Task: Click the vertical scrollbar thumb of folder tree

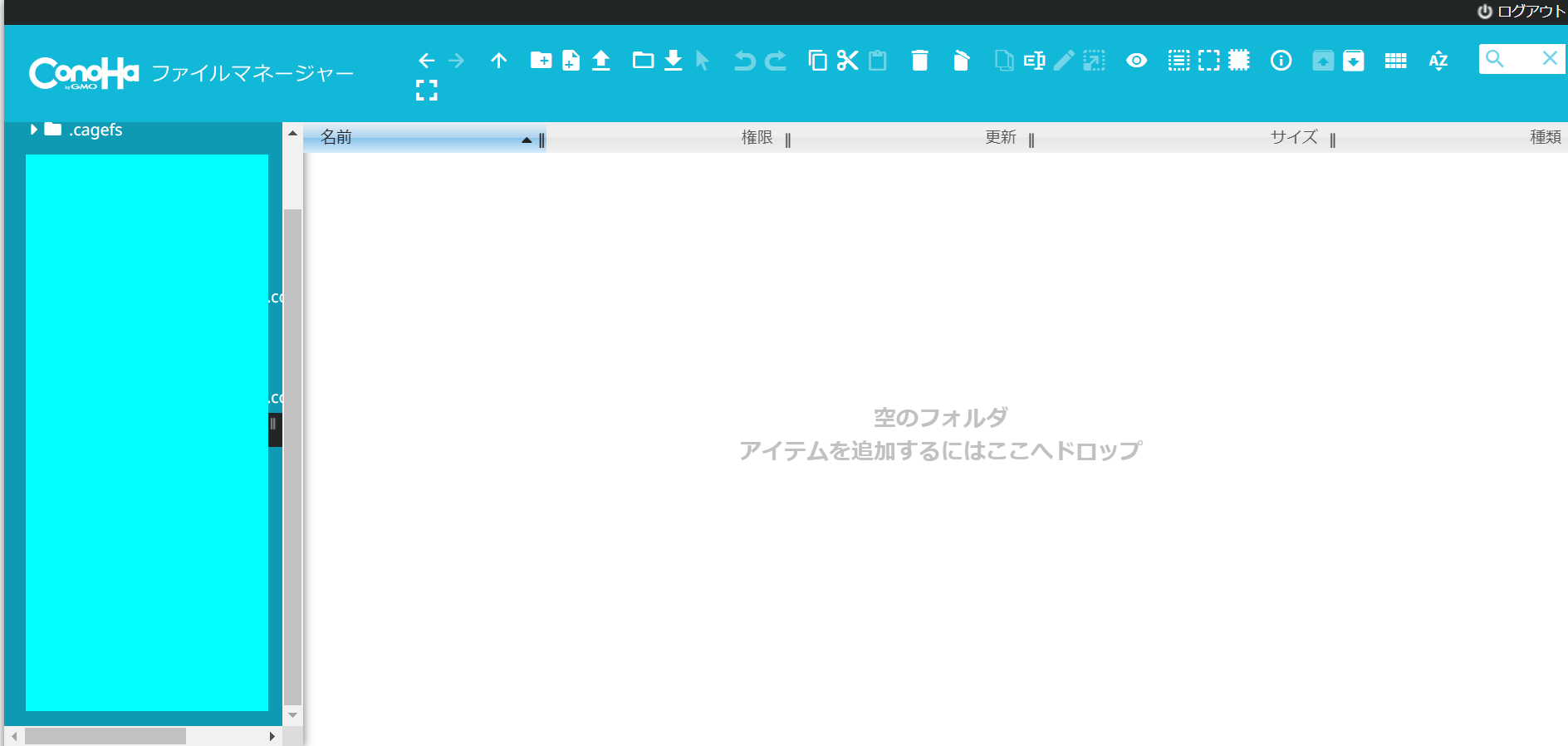Action: pyautogui.click(x=292, y=457)
